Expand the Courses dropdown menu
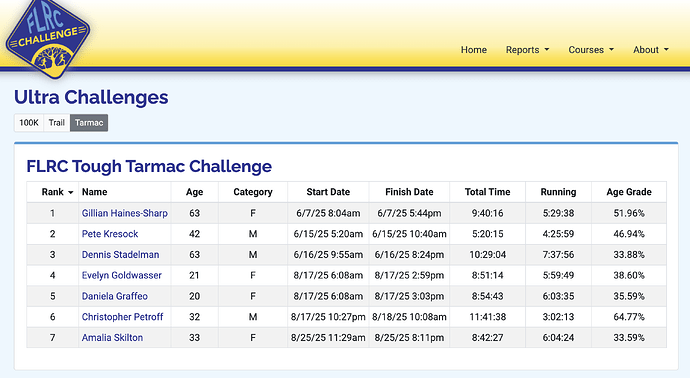Screen dimensions: 690x378 [x=591, y=50]
